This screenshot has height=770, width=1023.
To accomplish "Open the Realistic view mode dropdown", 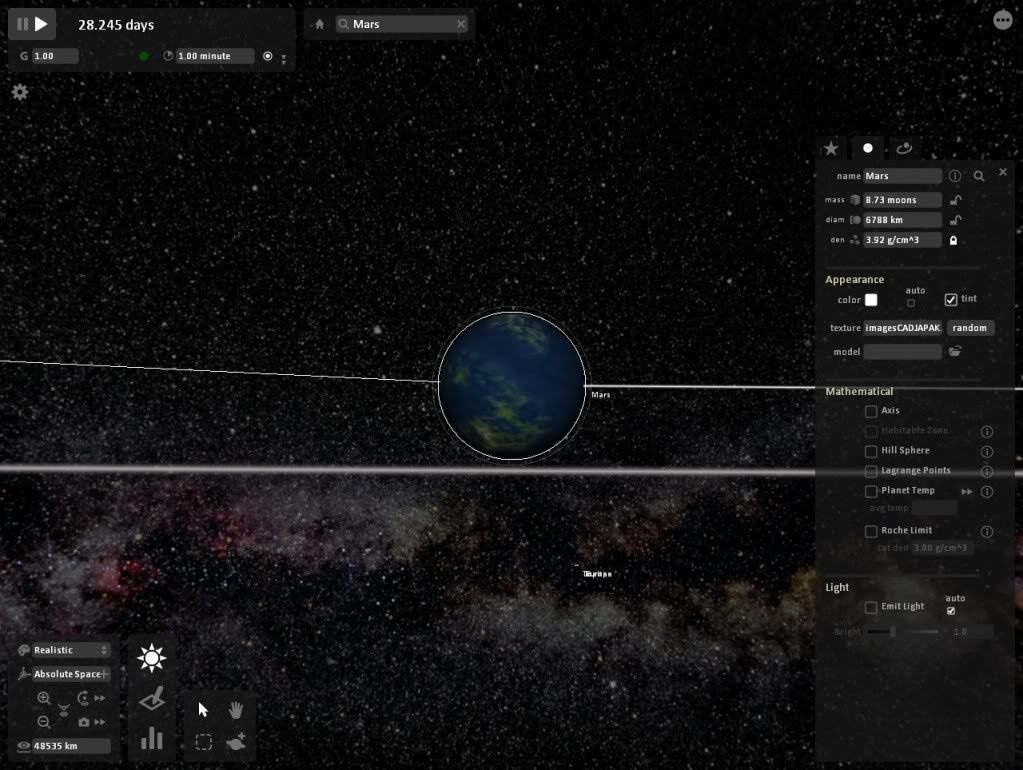I will tap(70, 650).
